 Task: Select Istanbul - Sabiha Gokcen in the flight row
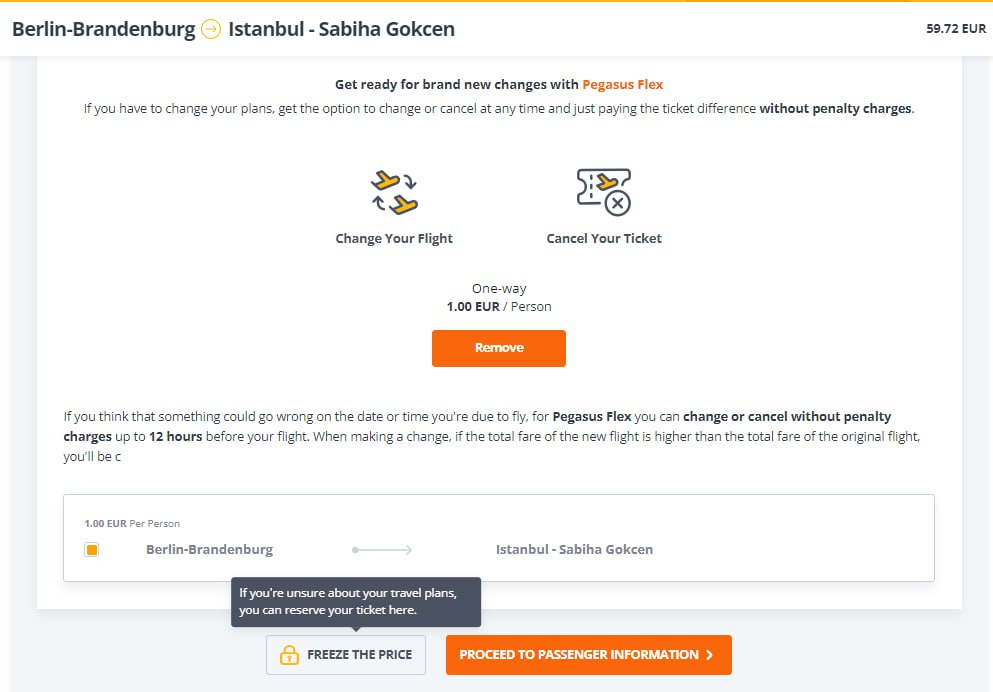[x=574, y=550]
